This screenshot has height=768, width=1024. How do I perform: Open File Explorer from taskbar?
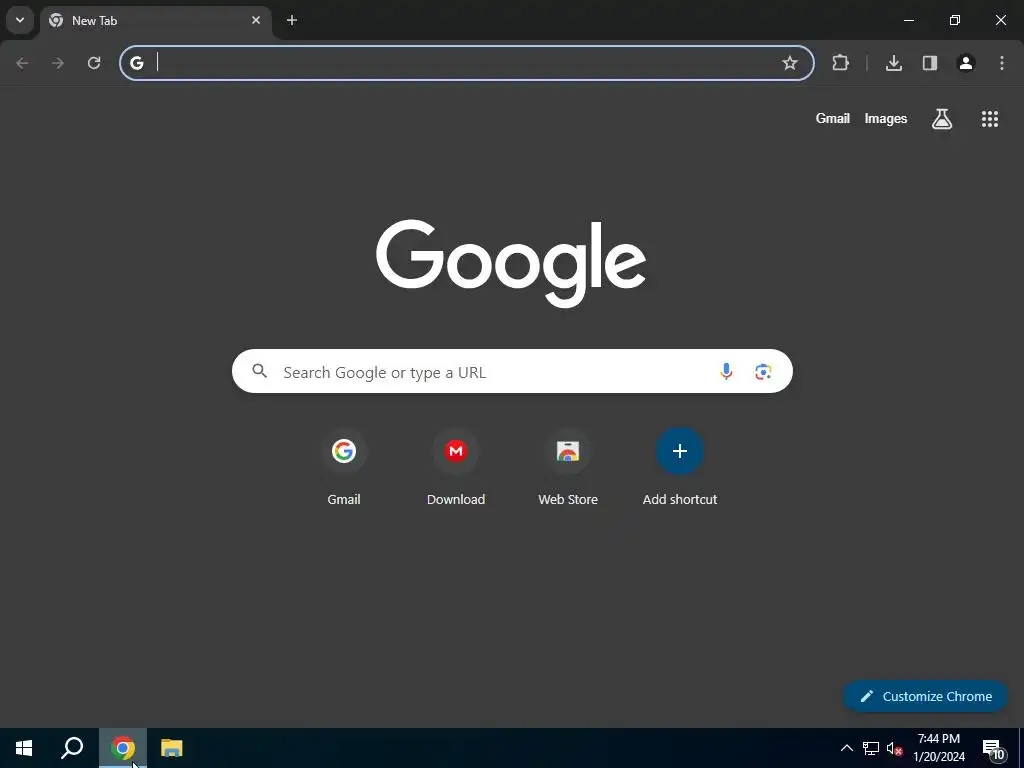(x=172, y=748)
